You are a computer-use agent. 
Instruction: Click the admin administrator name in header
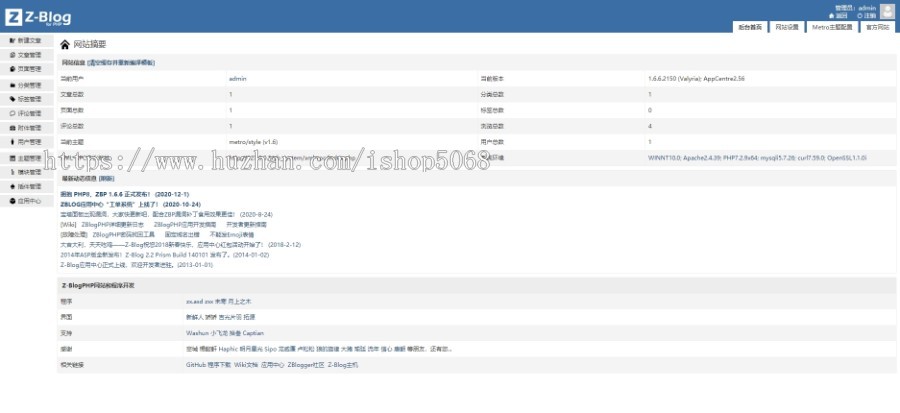tap(867, 8)
